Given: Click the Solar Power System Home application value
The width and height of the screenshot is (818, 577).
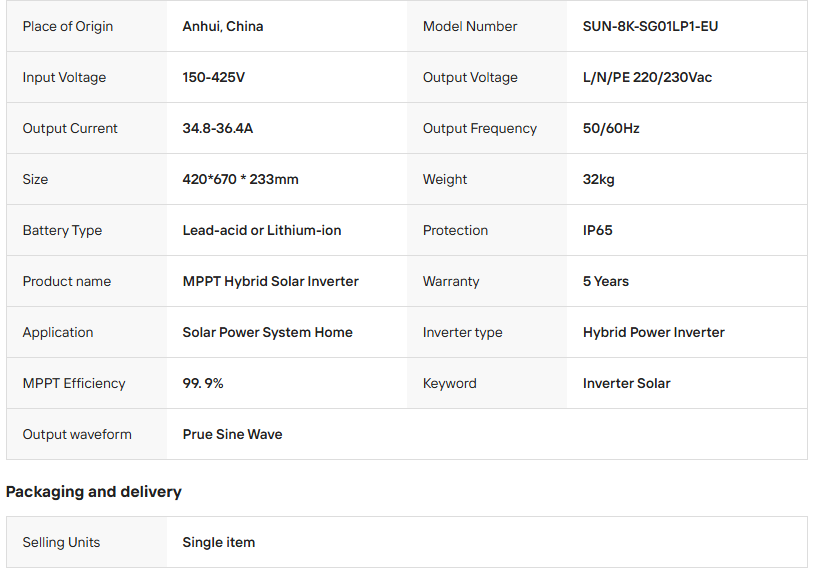Looking at the screenshot, I should click(x=267, y=332).
